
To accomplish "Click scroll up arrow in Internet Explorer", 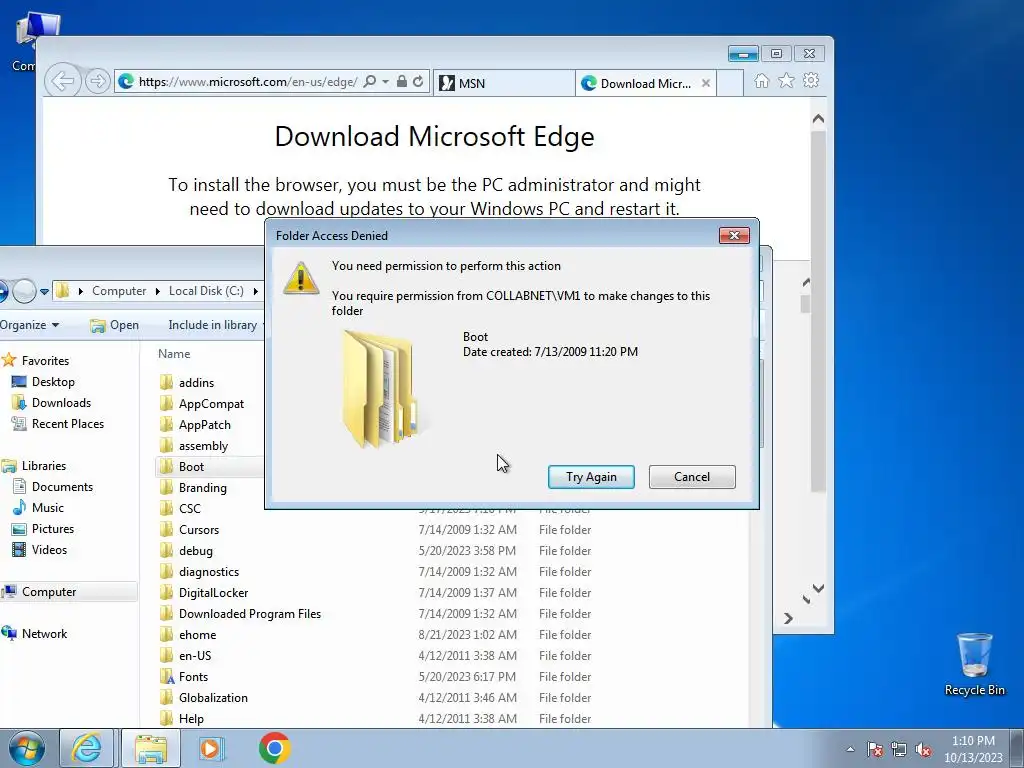I will [x=818, y=119].
